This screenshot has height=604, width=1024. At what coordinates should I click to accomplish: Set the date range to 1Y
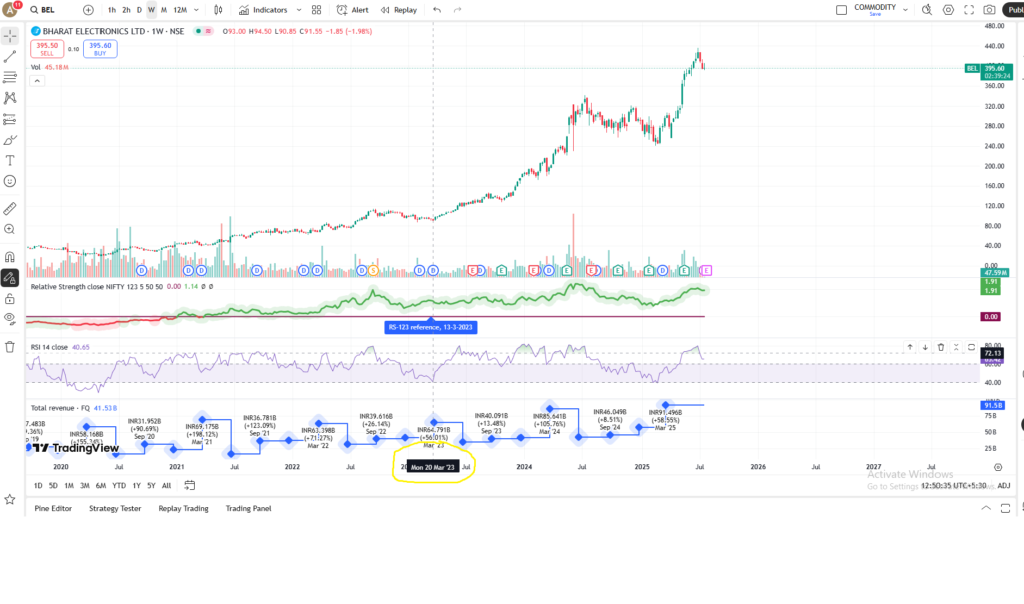(136, 485)
